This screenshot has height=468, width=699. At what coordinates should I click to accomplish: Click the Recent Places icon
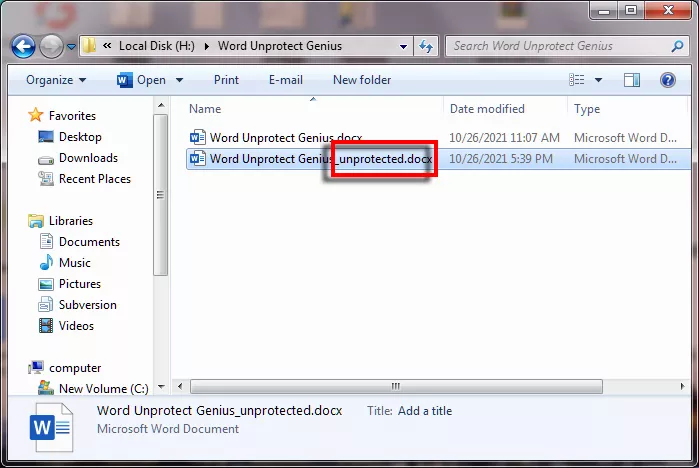45,179
